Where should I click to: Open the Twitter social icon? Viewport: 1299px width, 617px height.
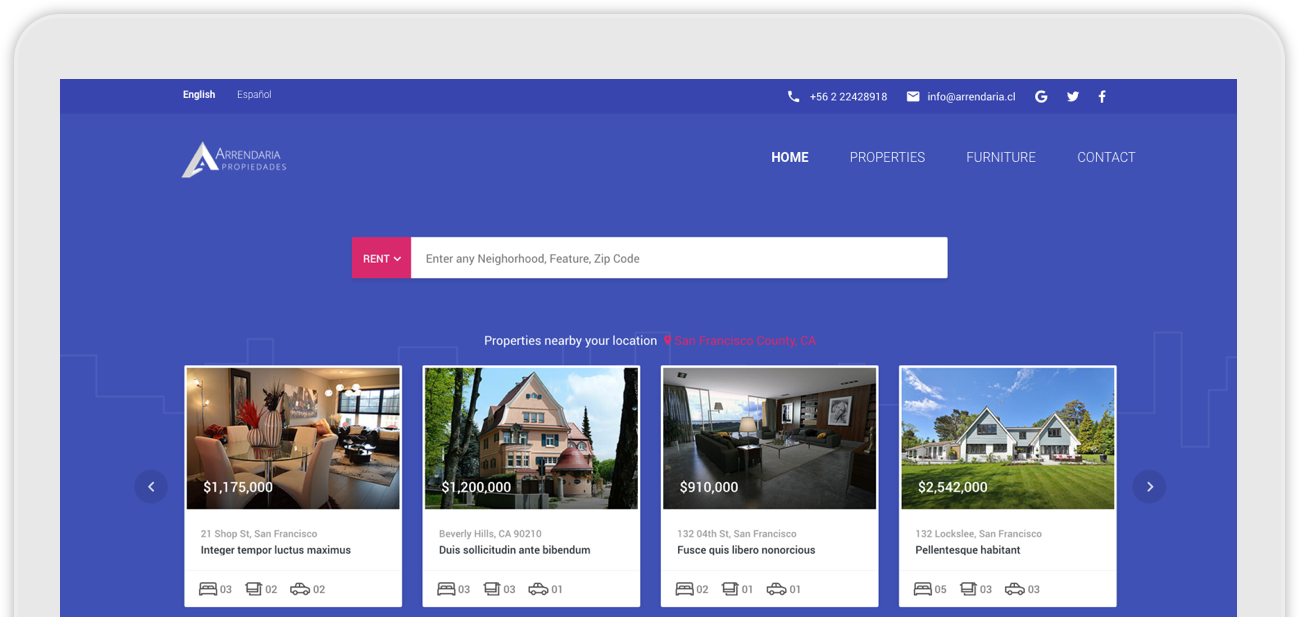tap(1073, 97)
